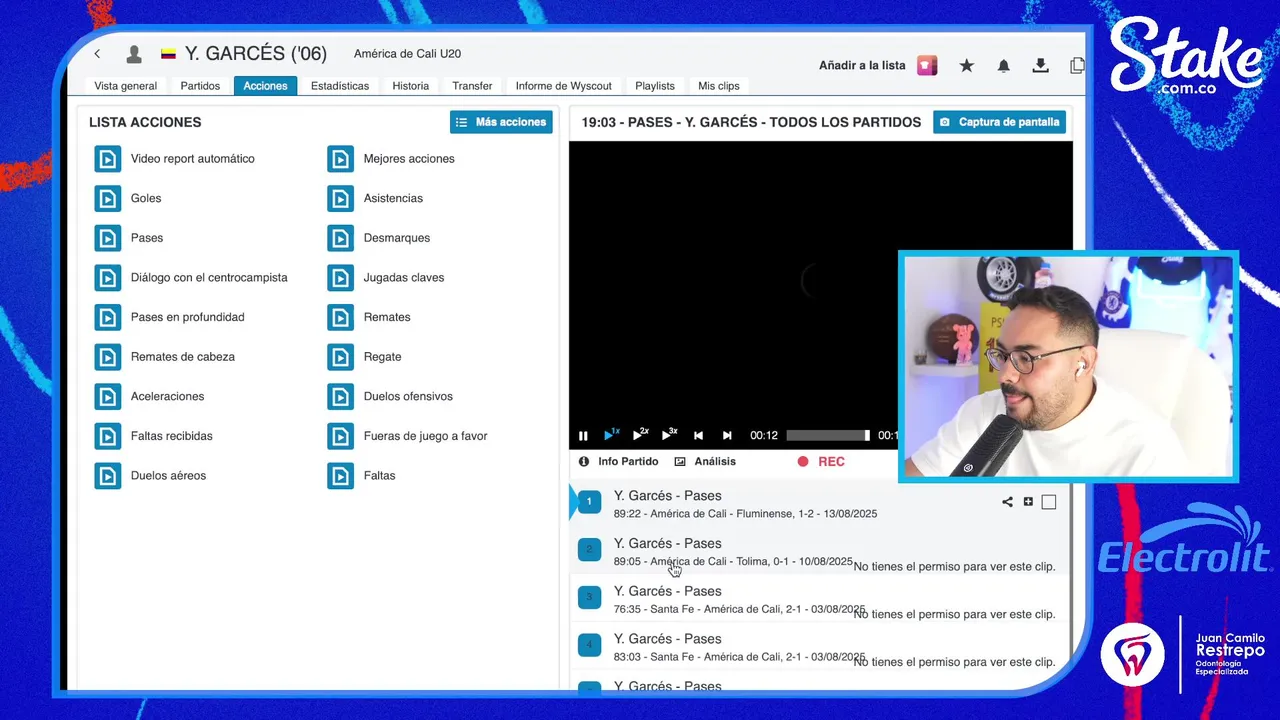The width and height of the screenshot is (1280, 720).
Task: Select clip 2 Tolima 89:05 row
Action: pyautogui.click(x=819, y=551)
